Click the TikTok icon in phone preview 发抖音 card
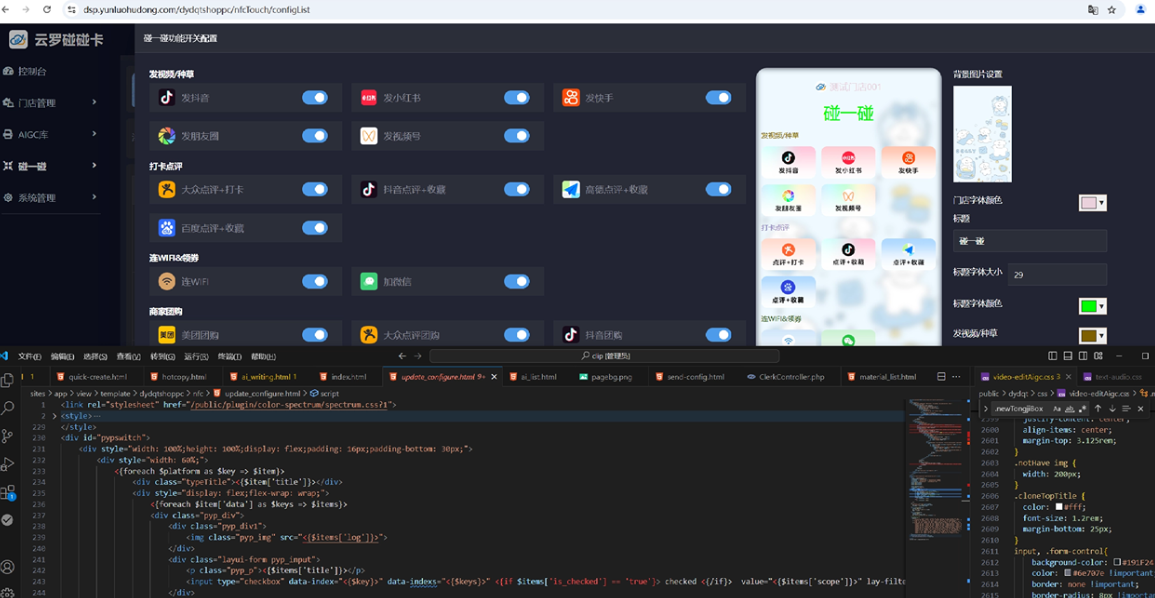 pos(788,158)
